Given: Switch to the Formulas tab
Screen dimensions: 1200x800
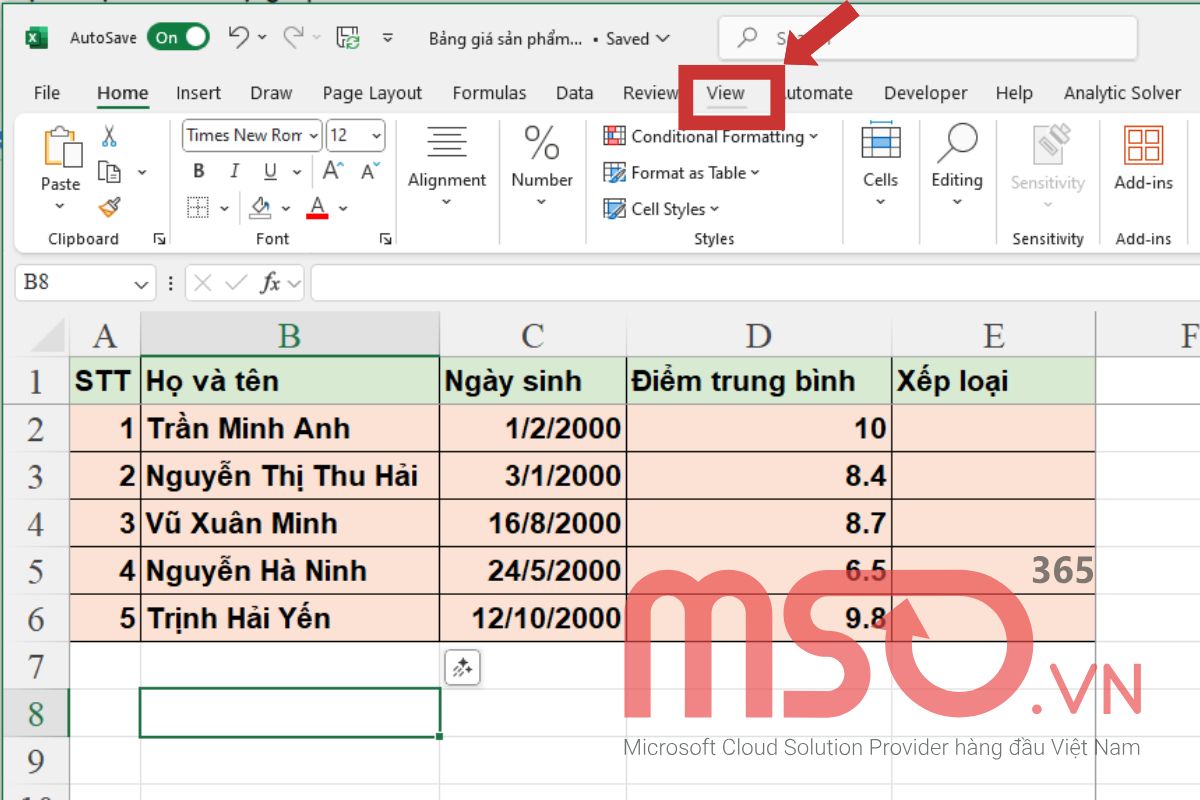Looking at the screenshot, I should [x=489, y=93].
